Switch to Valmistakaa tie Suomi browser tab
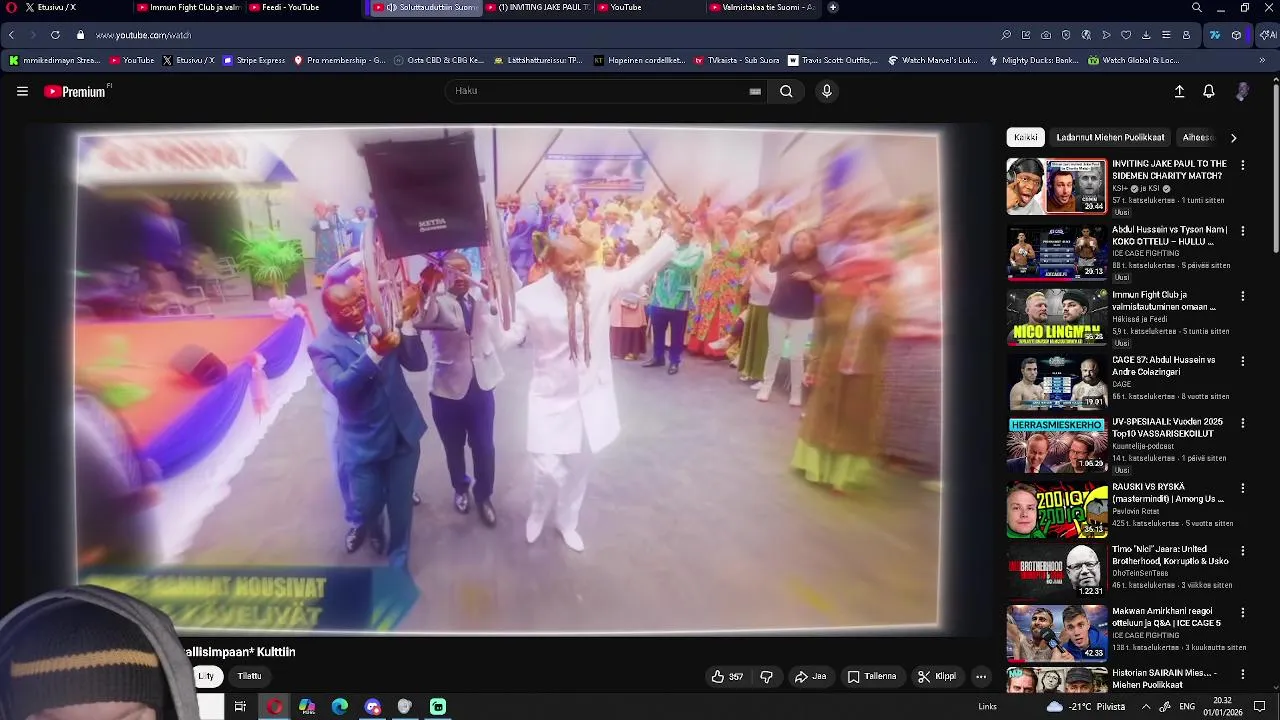Image resolution: width=1280 pixels, height=720 pixels. (x=765, y=7)
